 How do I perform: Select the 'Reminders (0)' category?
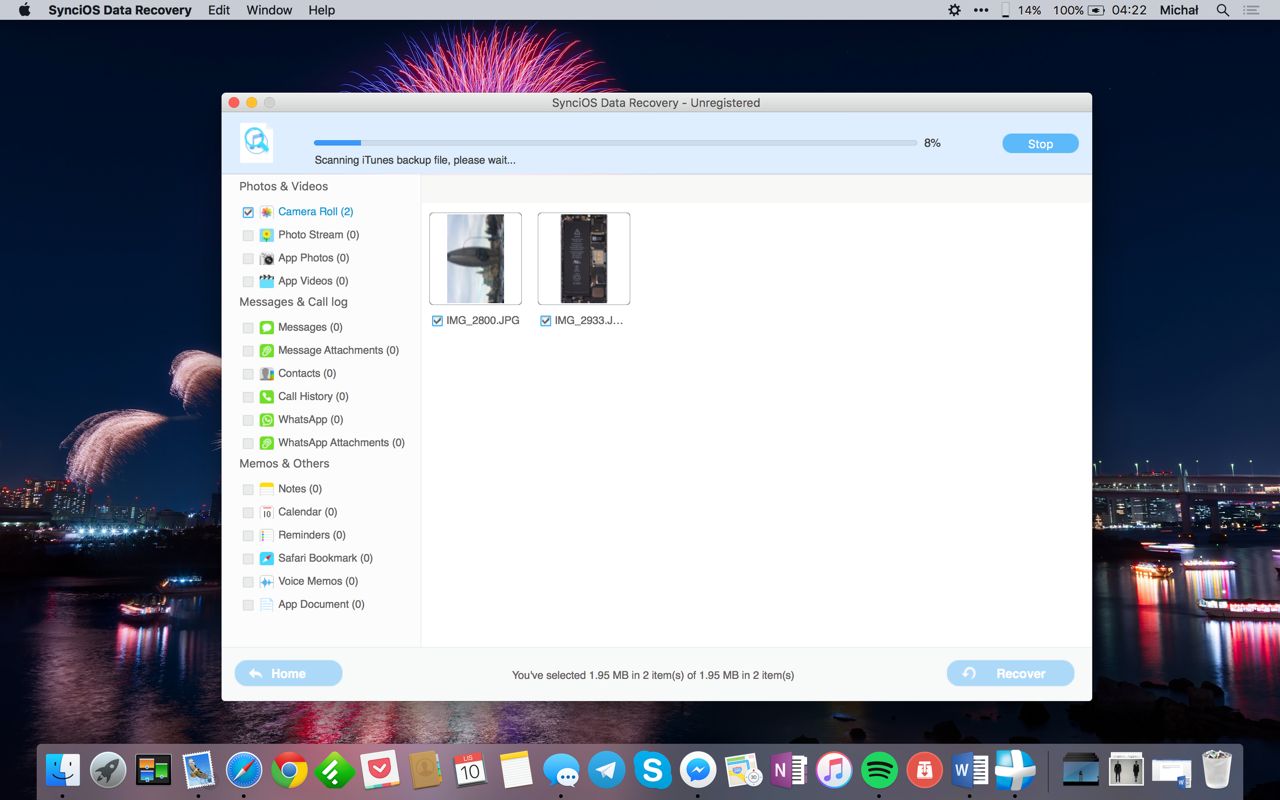click(311, 535)
